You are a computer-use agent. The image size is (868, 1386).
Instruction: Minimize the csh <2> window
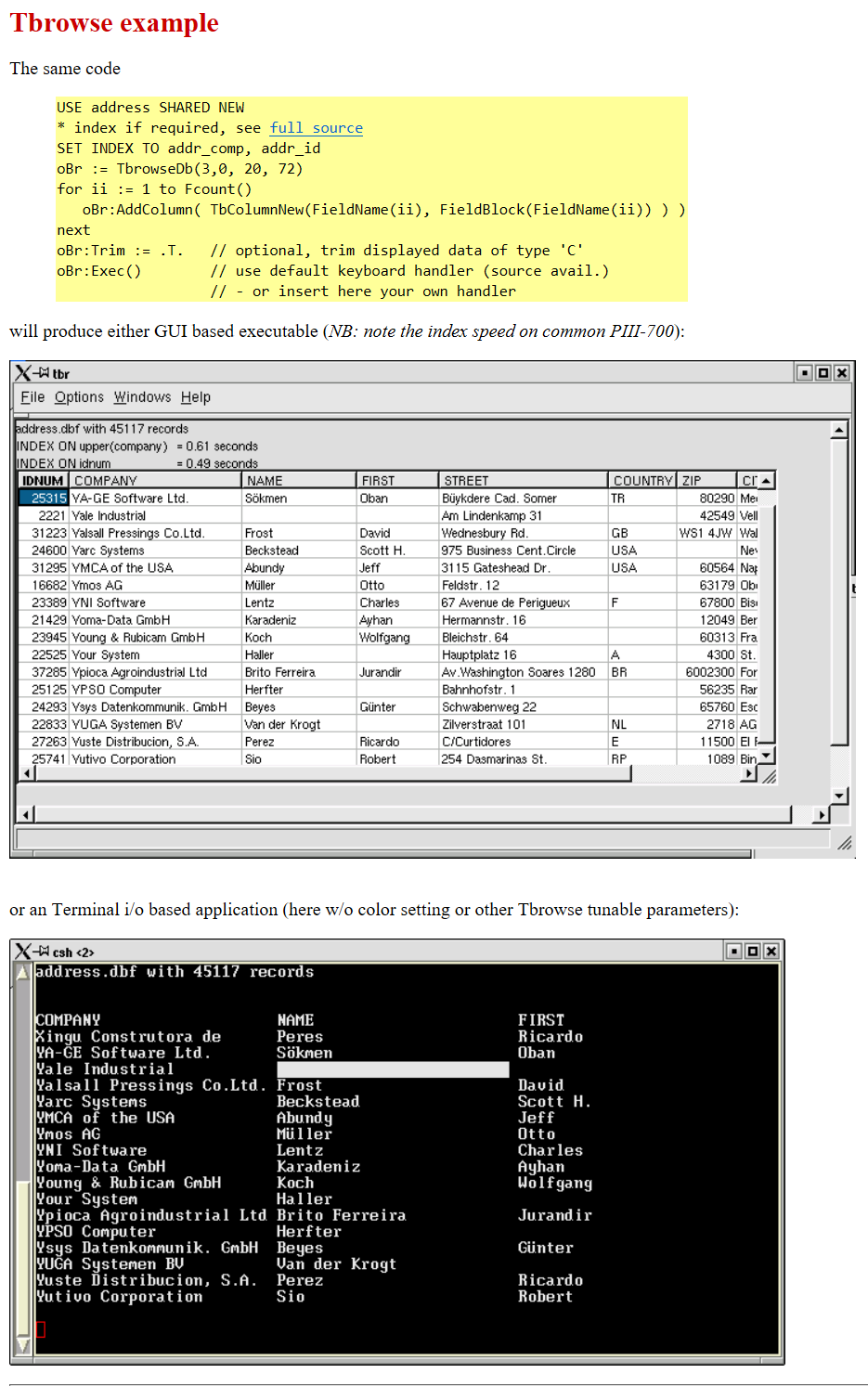tap(734, 952)
